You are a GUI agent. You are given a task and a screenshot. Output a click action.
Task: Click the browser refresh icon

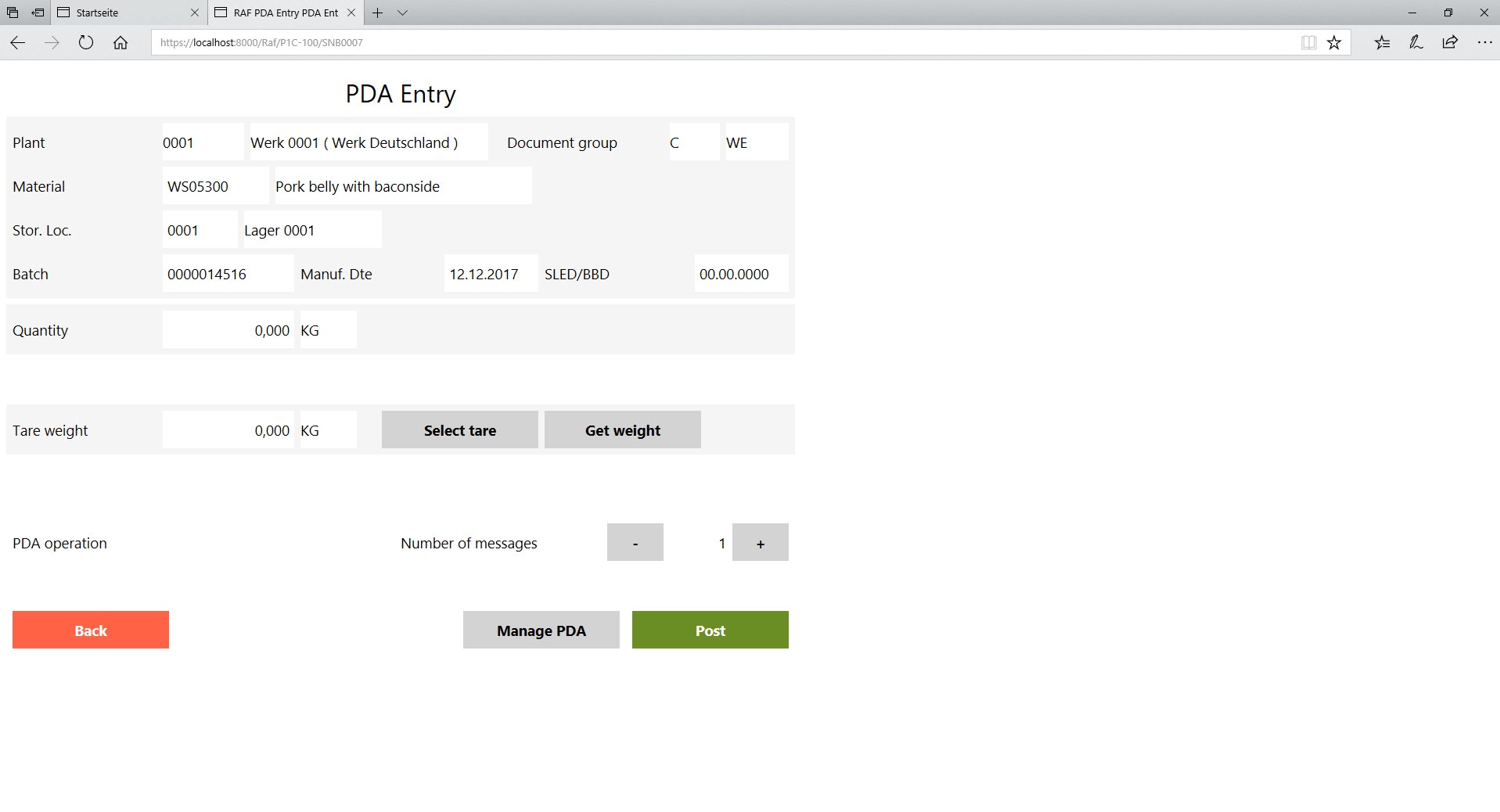[x=86, y=43]
